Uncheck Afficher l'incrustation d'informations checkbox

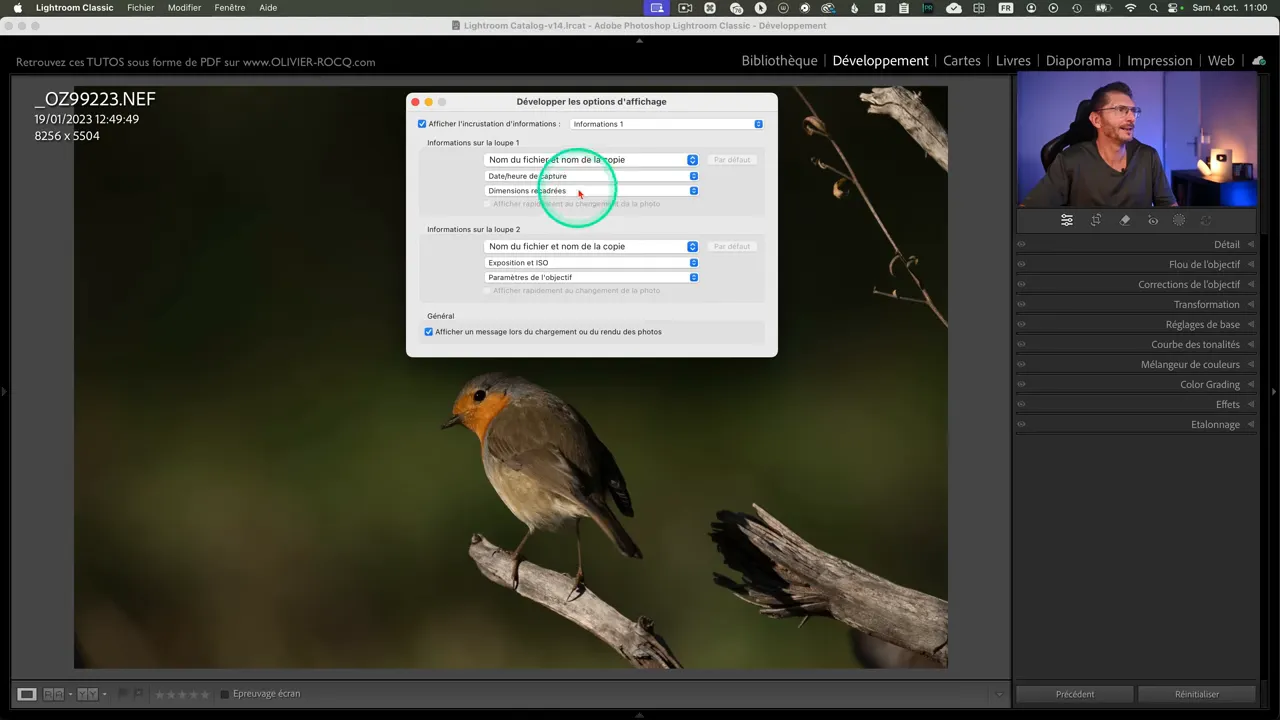[422, 124]
